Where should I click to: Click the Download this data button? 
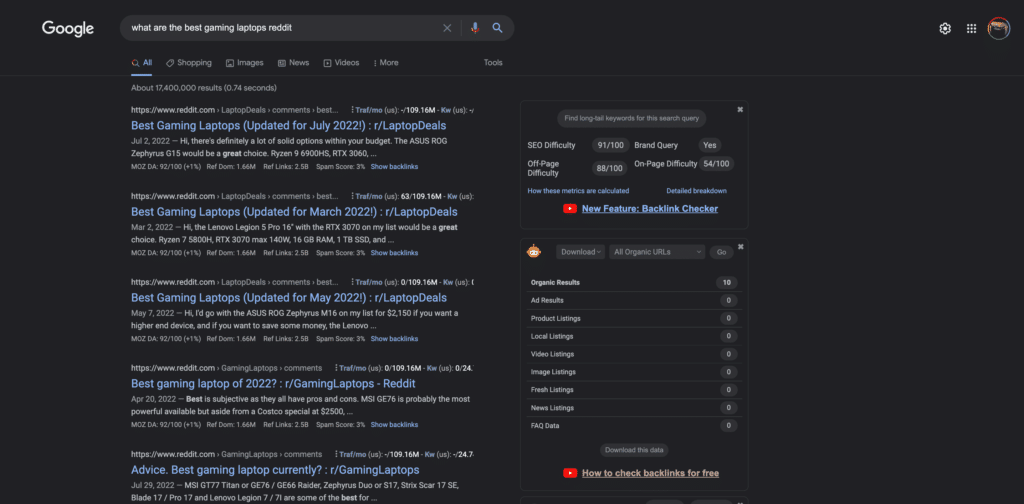634,450
